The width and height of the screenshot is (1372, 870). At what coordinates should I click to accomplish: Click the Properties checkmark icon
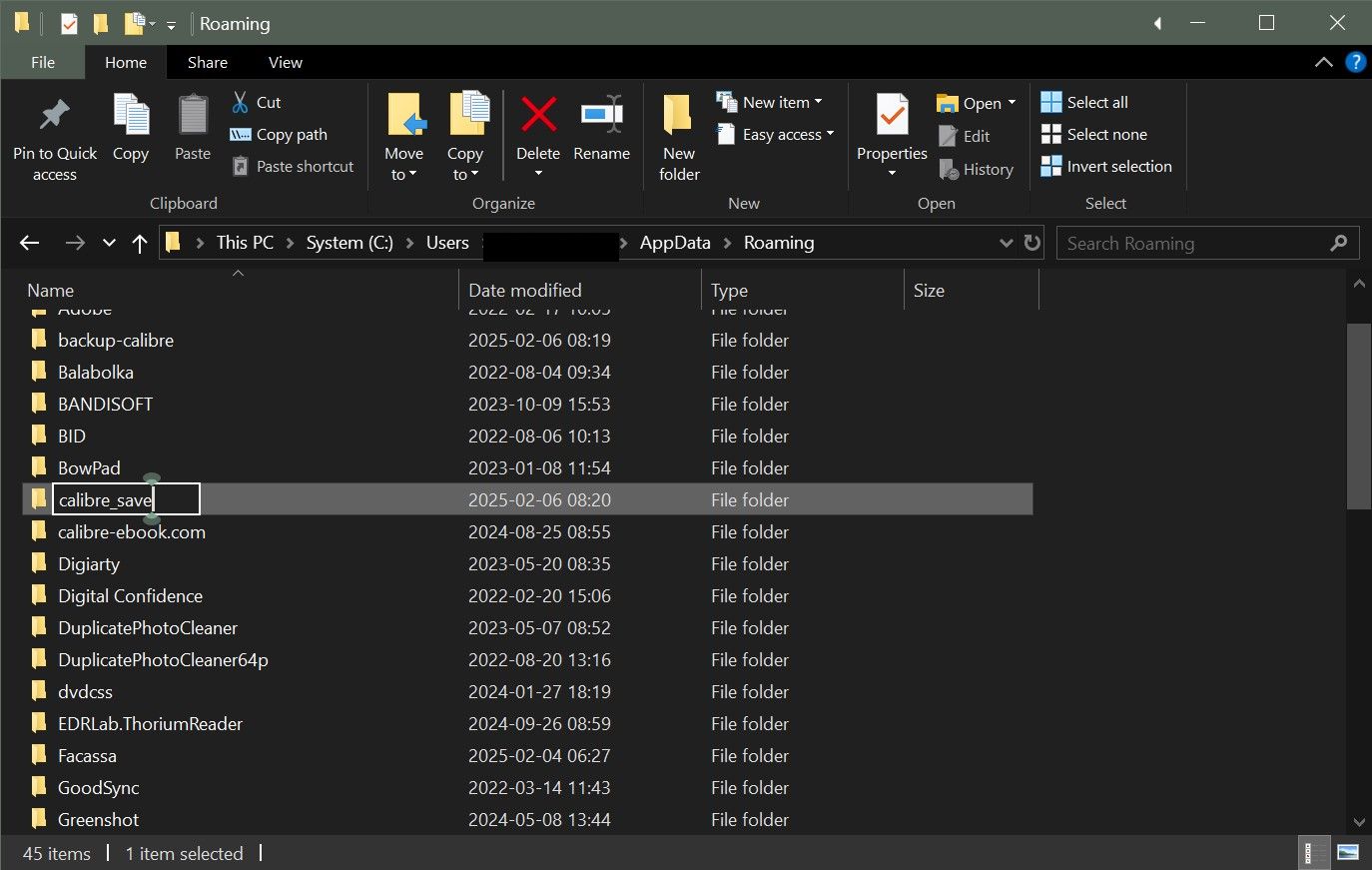pyautogui.click(x=892, y=115)
